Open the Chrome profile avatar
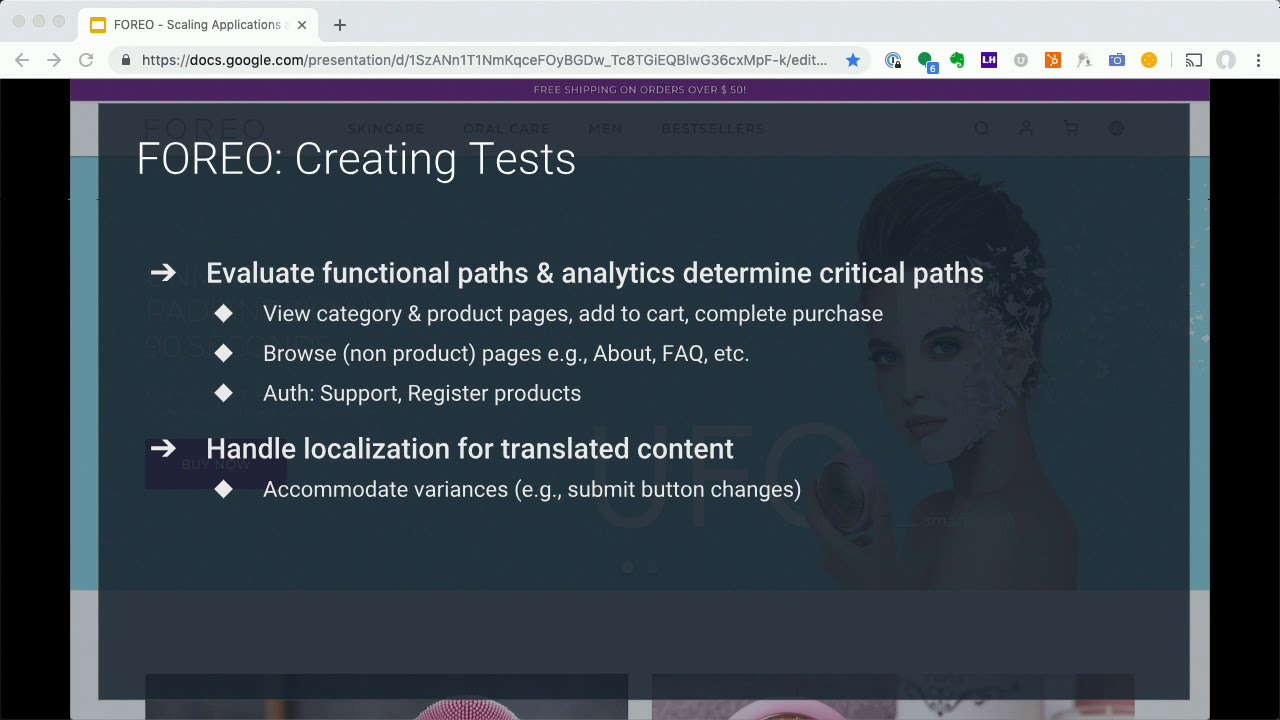1280x720 pixels. 1226,60
